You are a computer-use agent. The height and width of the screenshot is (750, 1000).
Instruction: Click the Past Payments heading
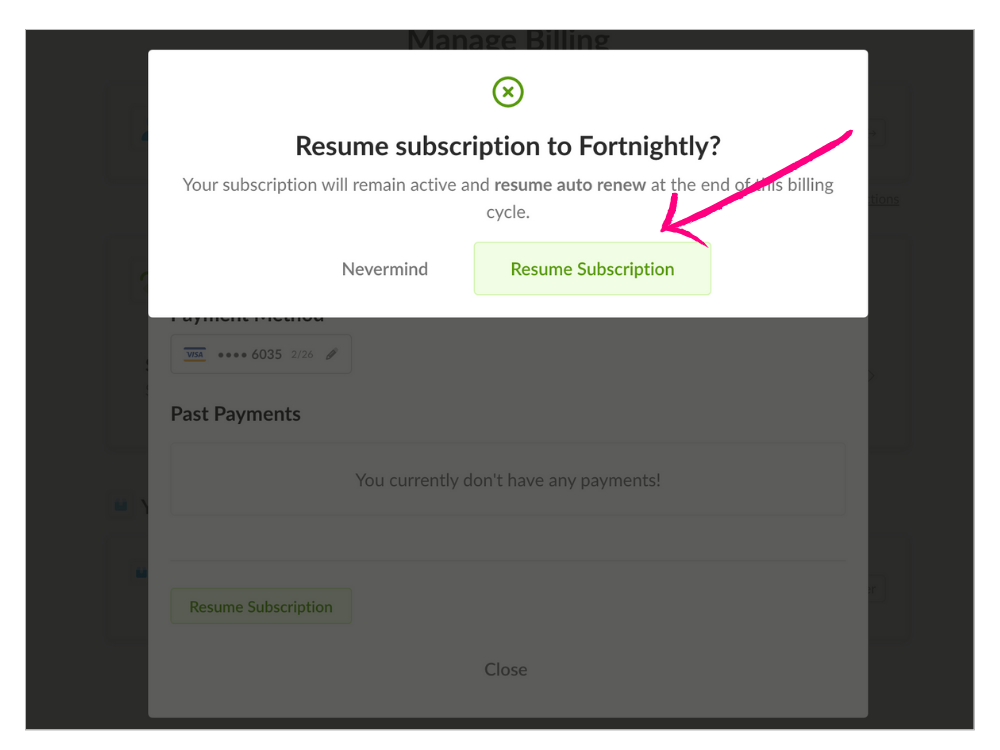236,414
